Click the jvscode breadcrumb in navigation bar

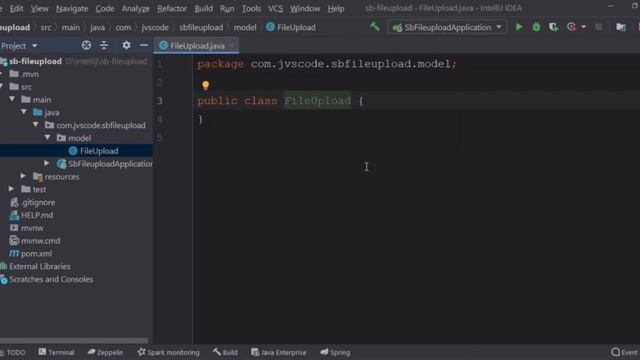(155, 27)
